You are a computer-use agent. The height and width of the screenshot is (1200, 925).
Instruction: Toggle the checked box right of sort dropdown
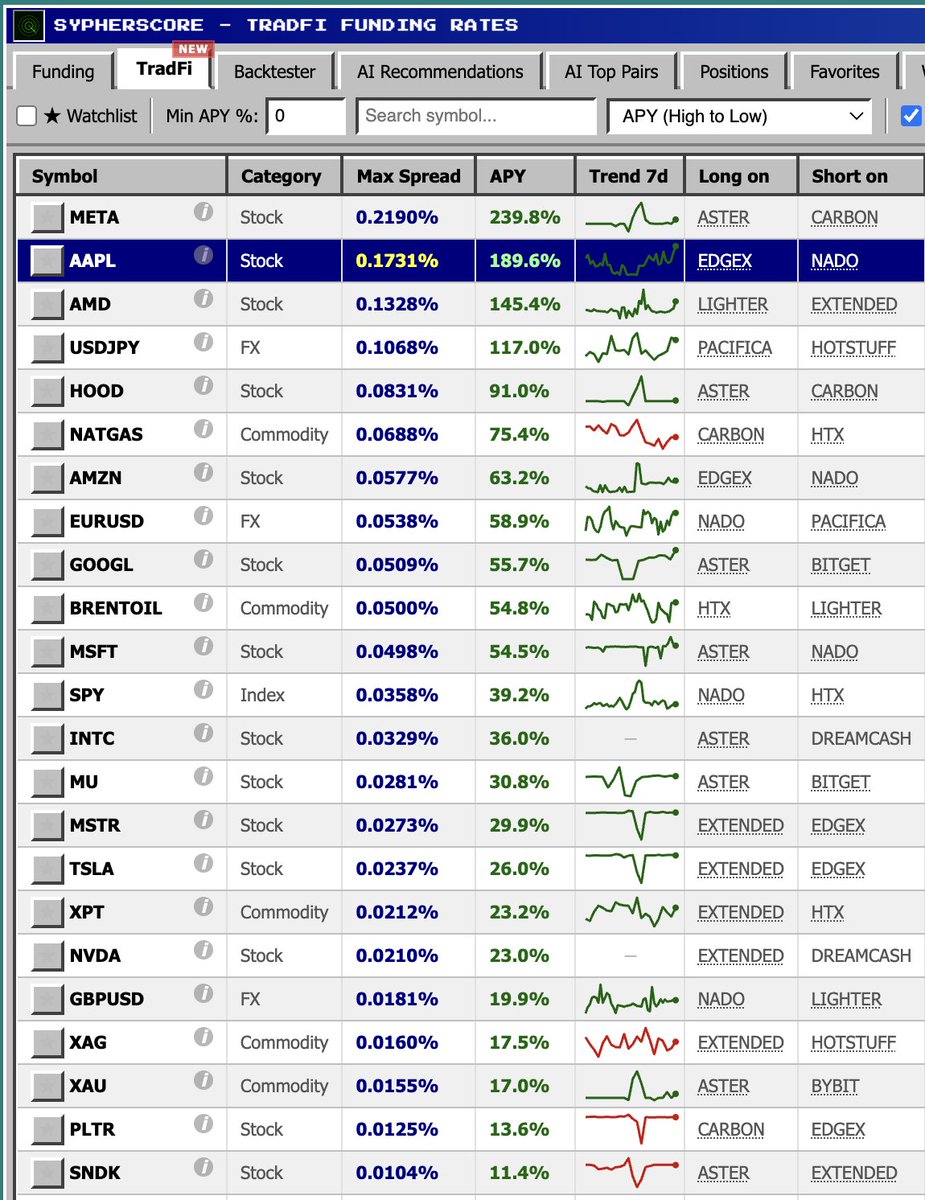pos(911,116)
